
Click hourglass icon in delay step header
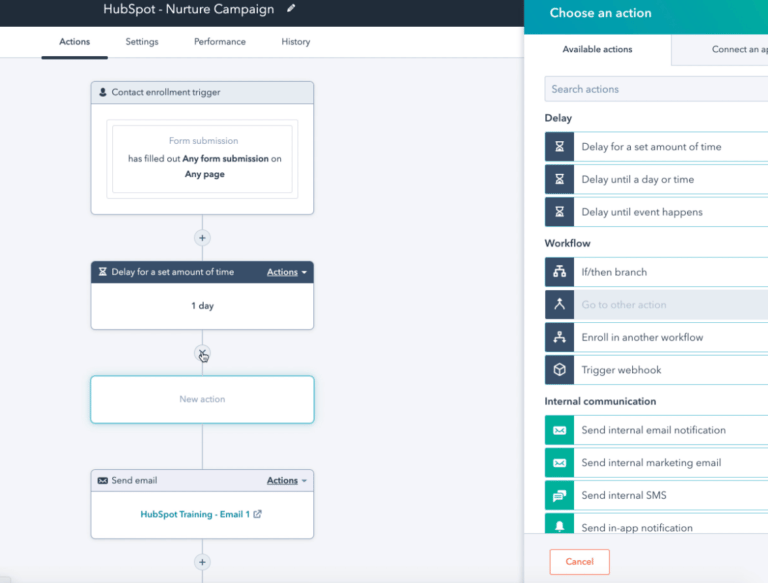click(102, 272)
